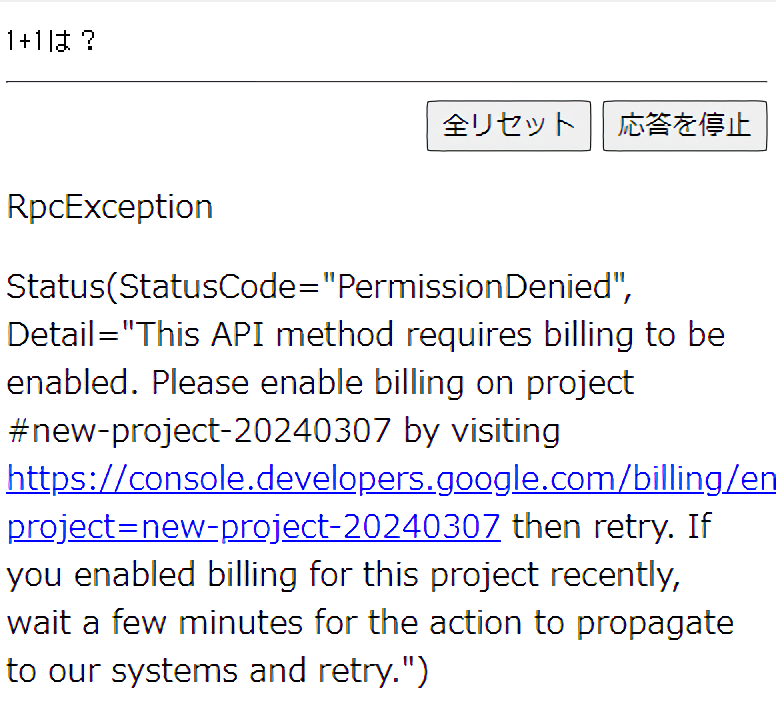Open the console.developers.google.com billing link

[x=390, y=479]
